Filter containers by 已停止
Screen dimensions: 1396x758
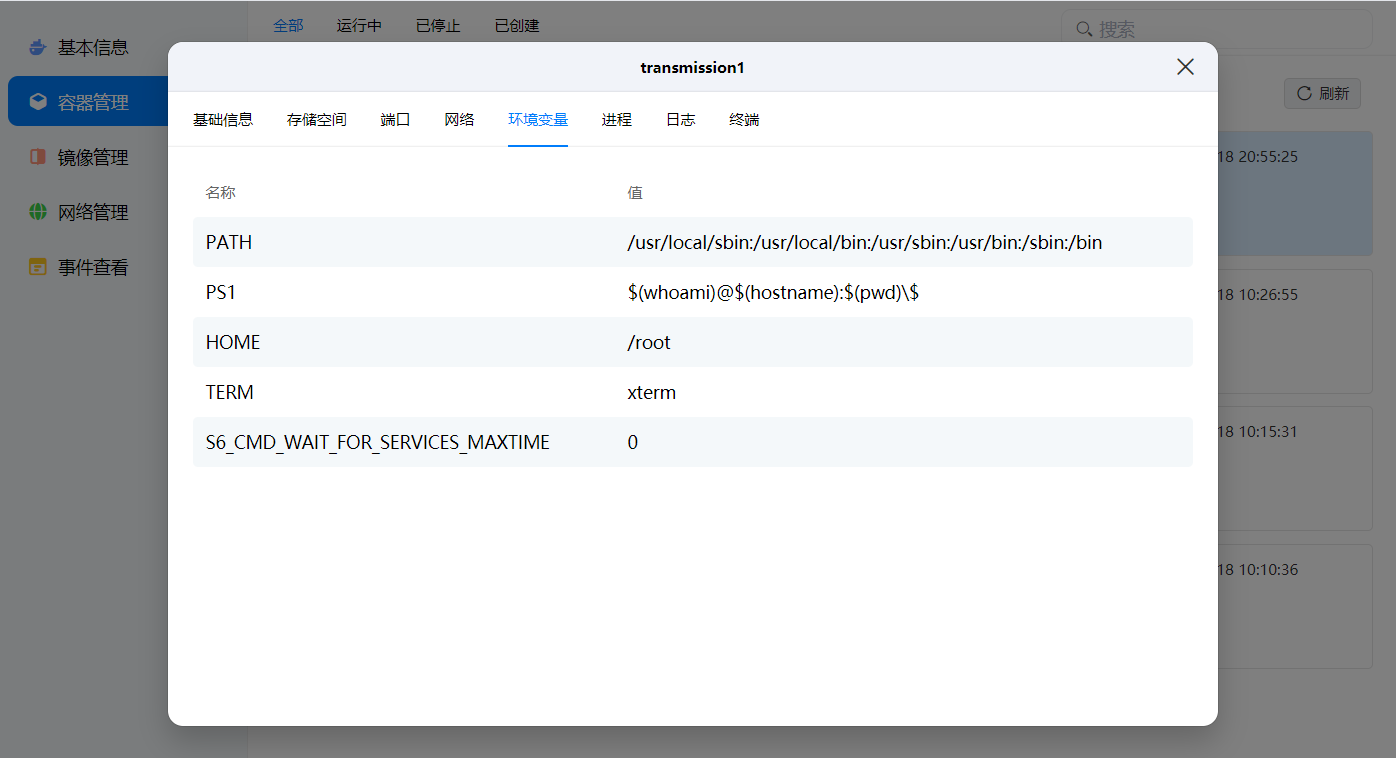(438, 26)
